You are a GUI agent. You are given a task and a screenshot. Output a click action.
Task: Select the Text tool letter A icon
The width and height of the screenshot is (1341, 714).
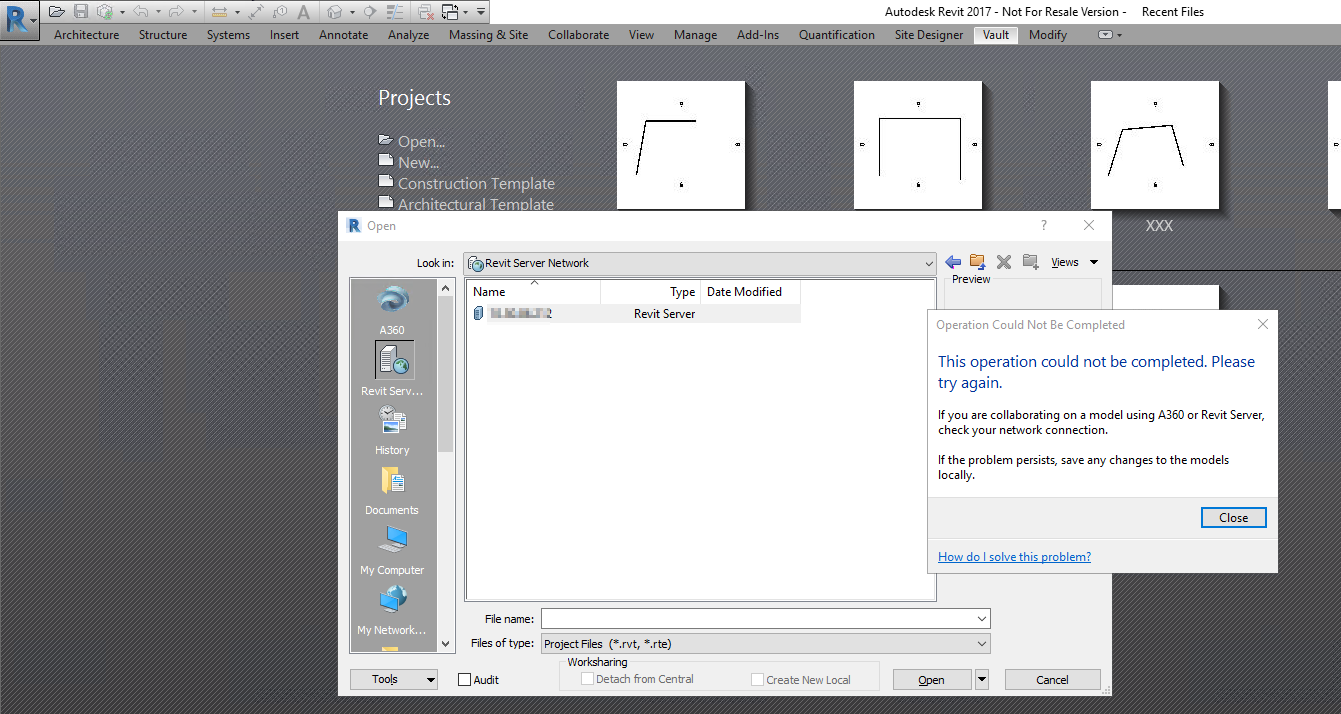(304, 12)
